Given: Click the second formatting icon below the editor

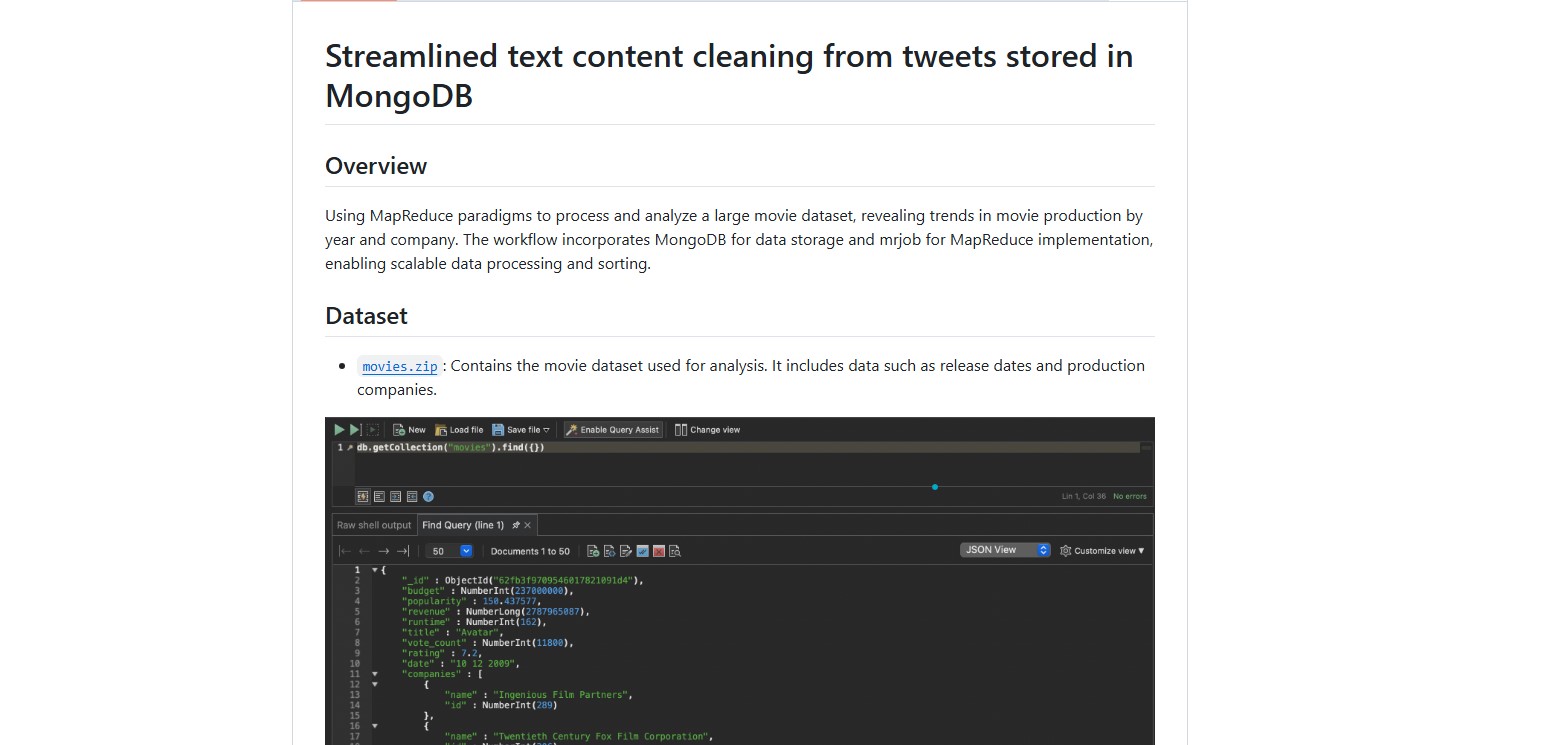Looking at the screenshot, I should pyautogui.click(x=379, y=496).
